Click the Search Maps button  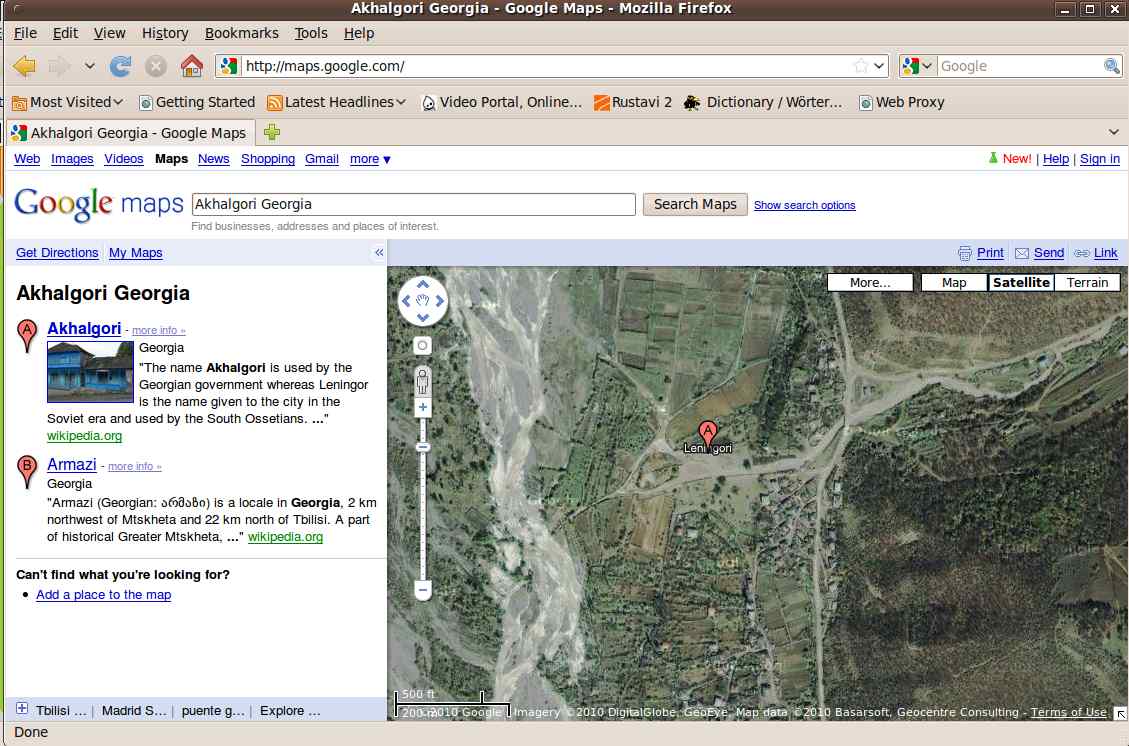(695, 205)
